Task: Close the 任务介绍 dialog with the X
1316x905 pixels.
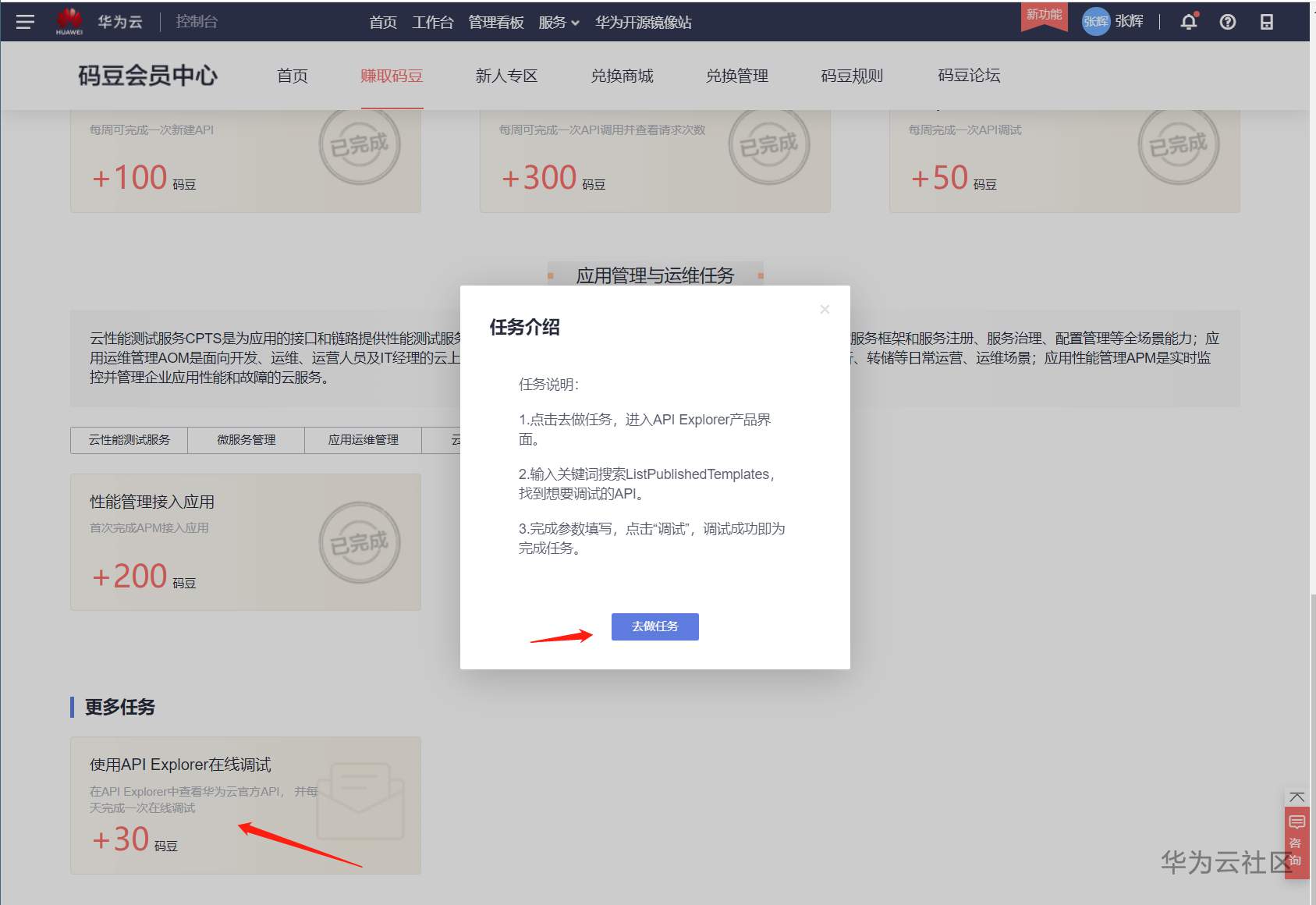Action: pos(825,310)
